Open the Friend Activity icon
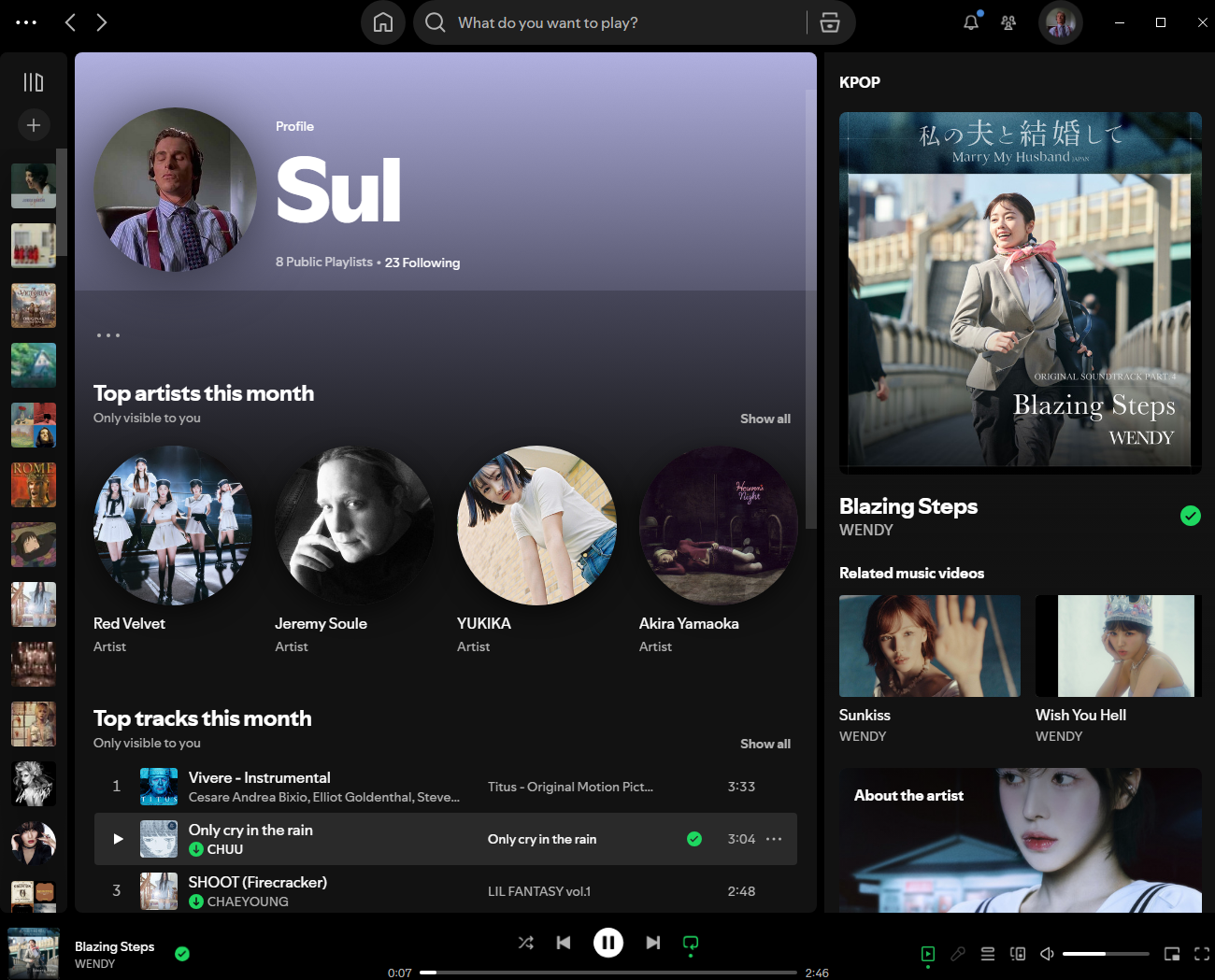The height and width of the screenshot is (980, 1215). 1008,22
